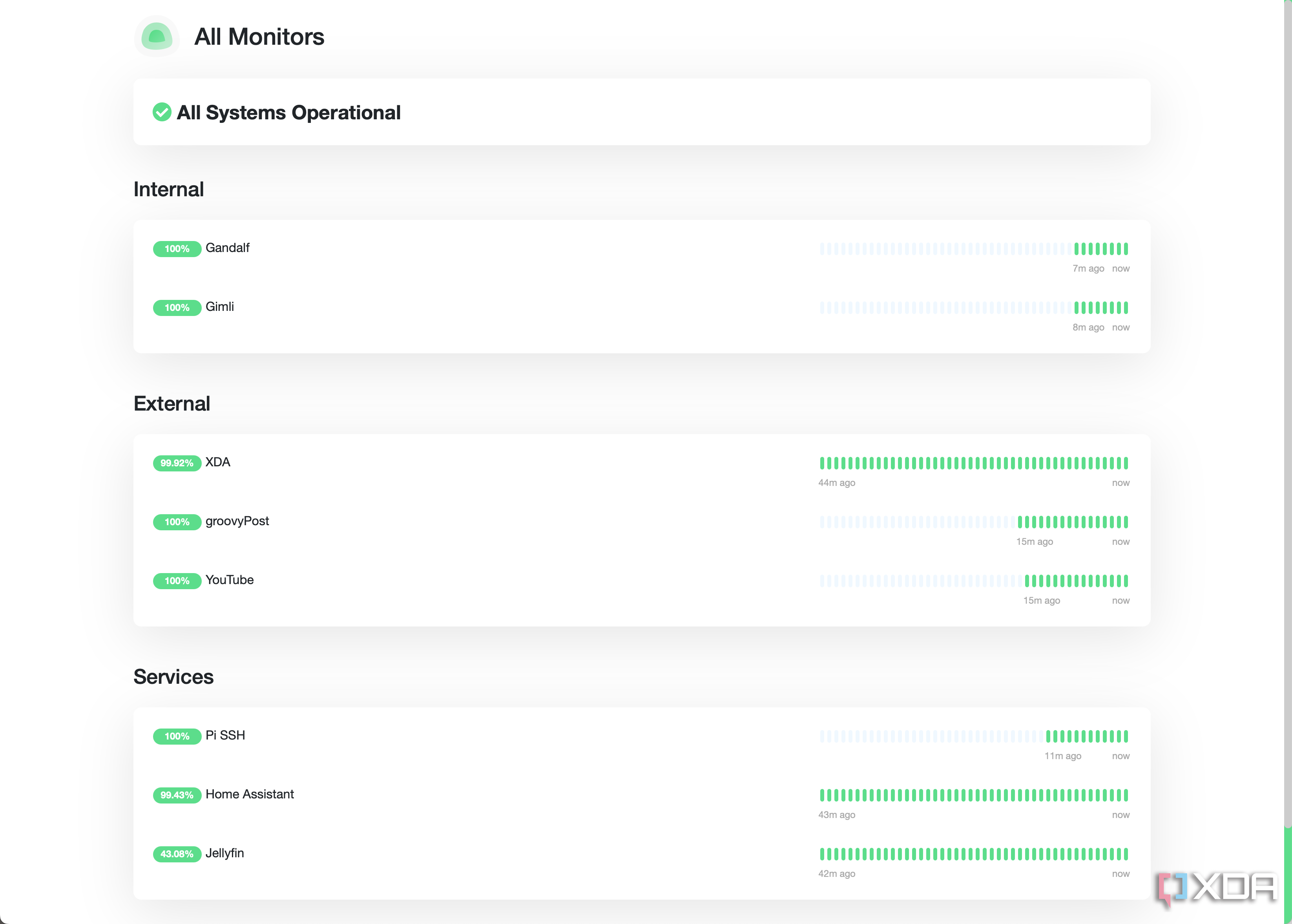The height and width of the screenshot is (924, 1292).
Task: Click groovyPost's 100% uptime badge
Action: [177, 522]
